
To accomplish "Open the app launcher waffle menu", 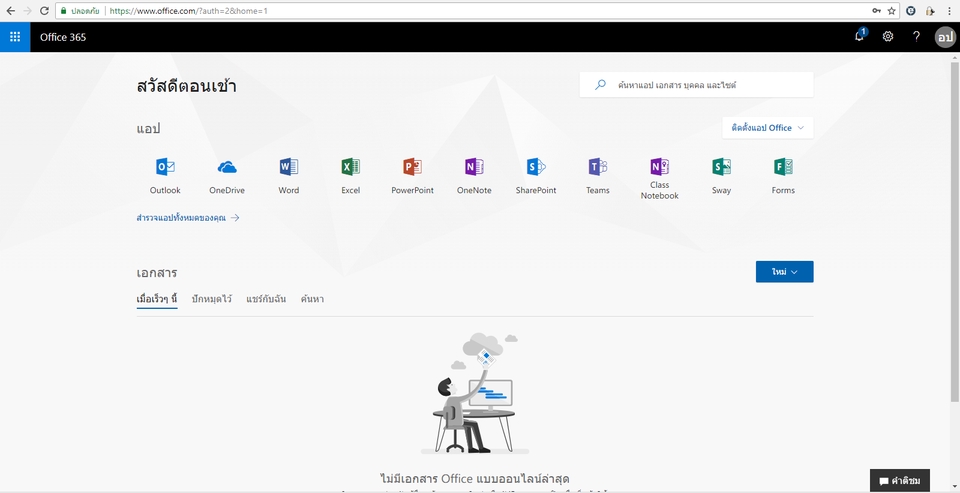I will click(x=15, y=37).
